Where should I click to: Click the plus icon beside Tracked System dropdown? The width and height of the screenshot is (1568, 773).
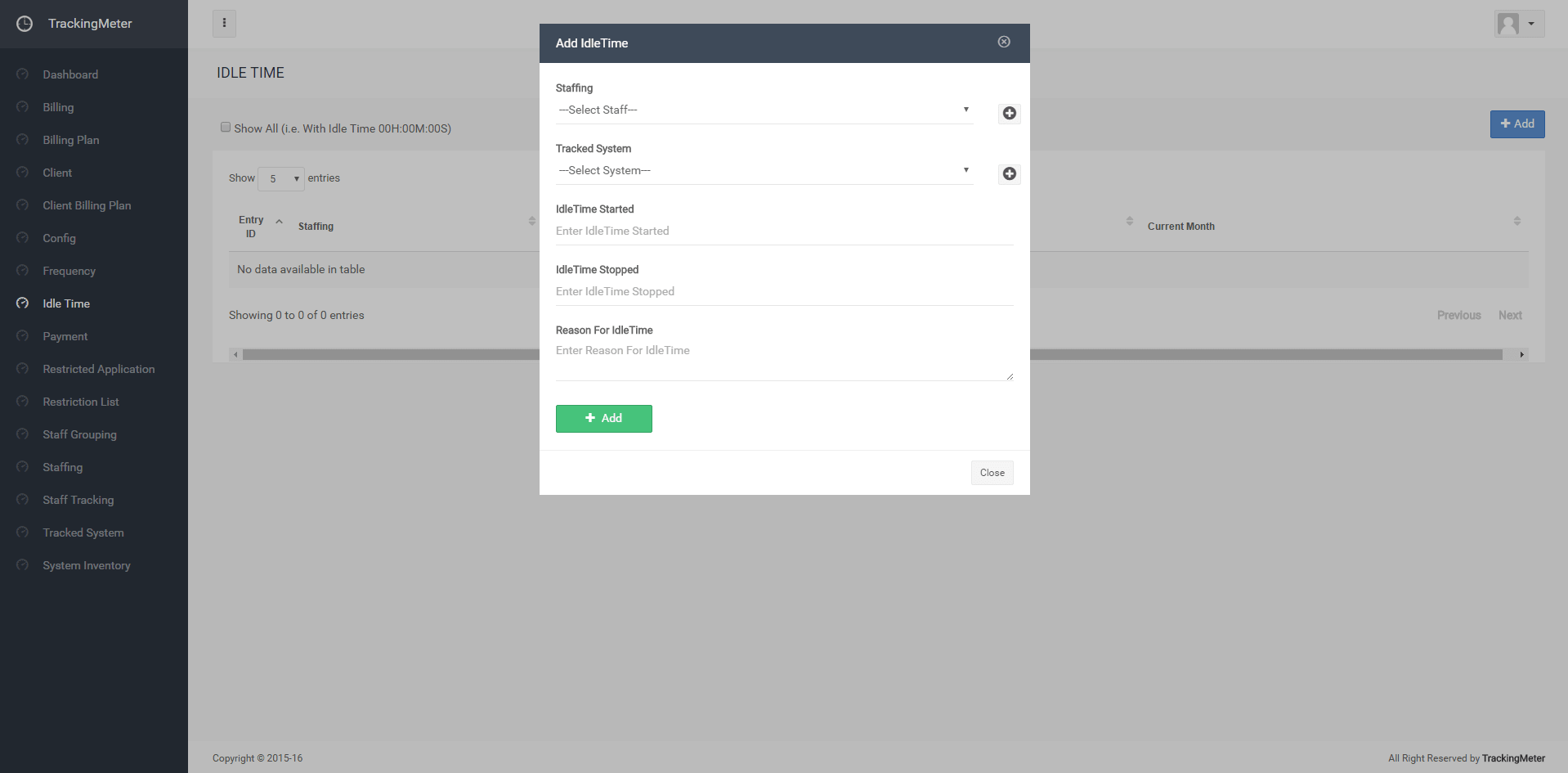tap(1010, 174)
